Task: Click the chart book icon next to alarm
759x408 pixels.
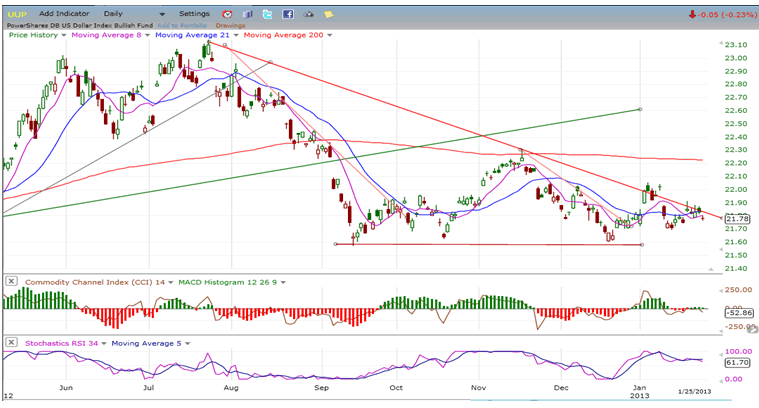Action: 248,14
